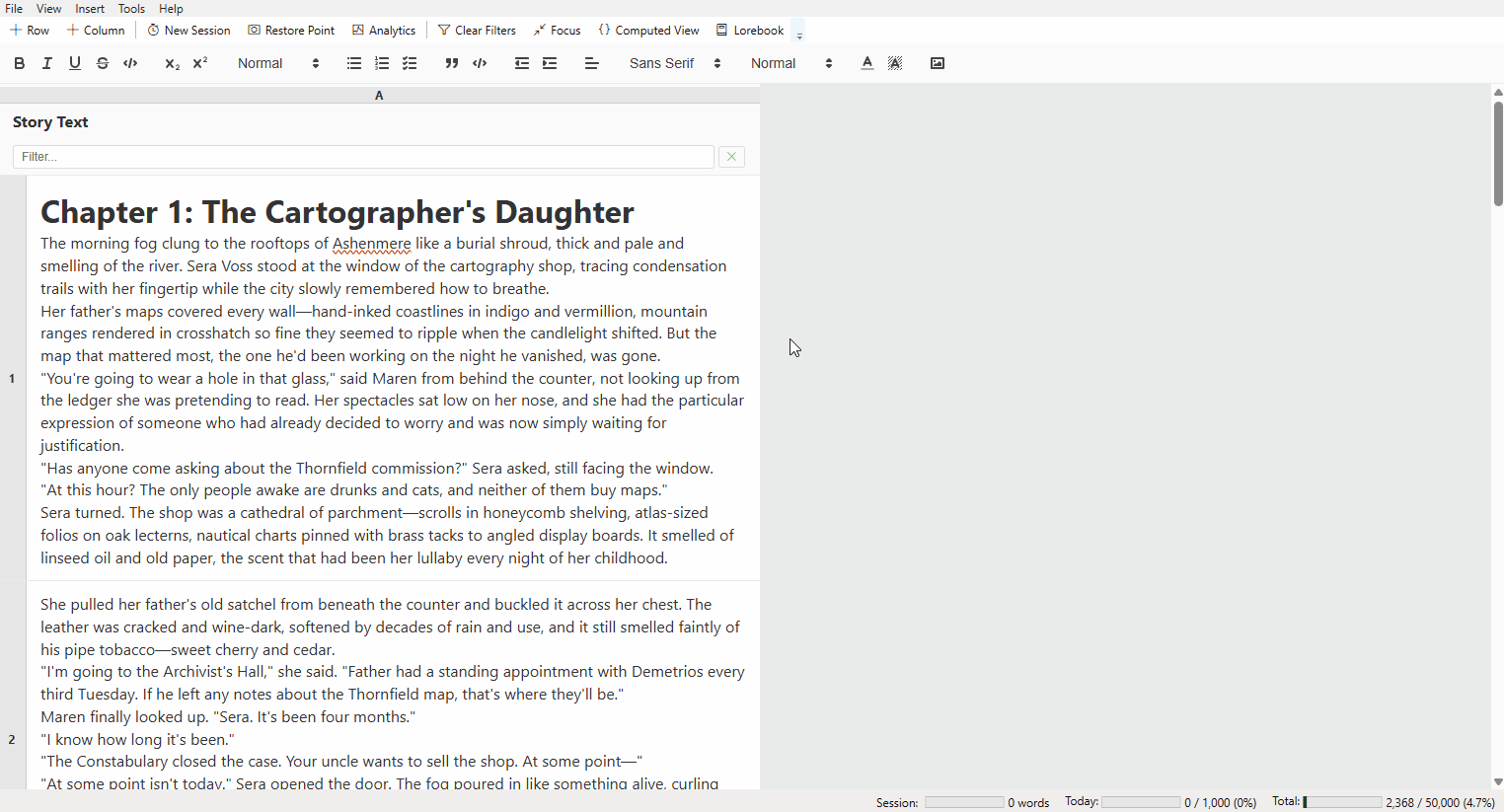The width and height of the screenshot is (1504, 812).
Task: Open the Tools menu
Action: (x=131, y=9)
